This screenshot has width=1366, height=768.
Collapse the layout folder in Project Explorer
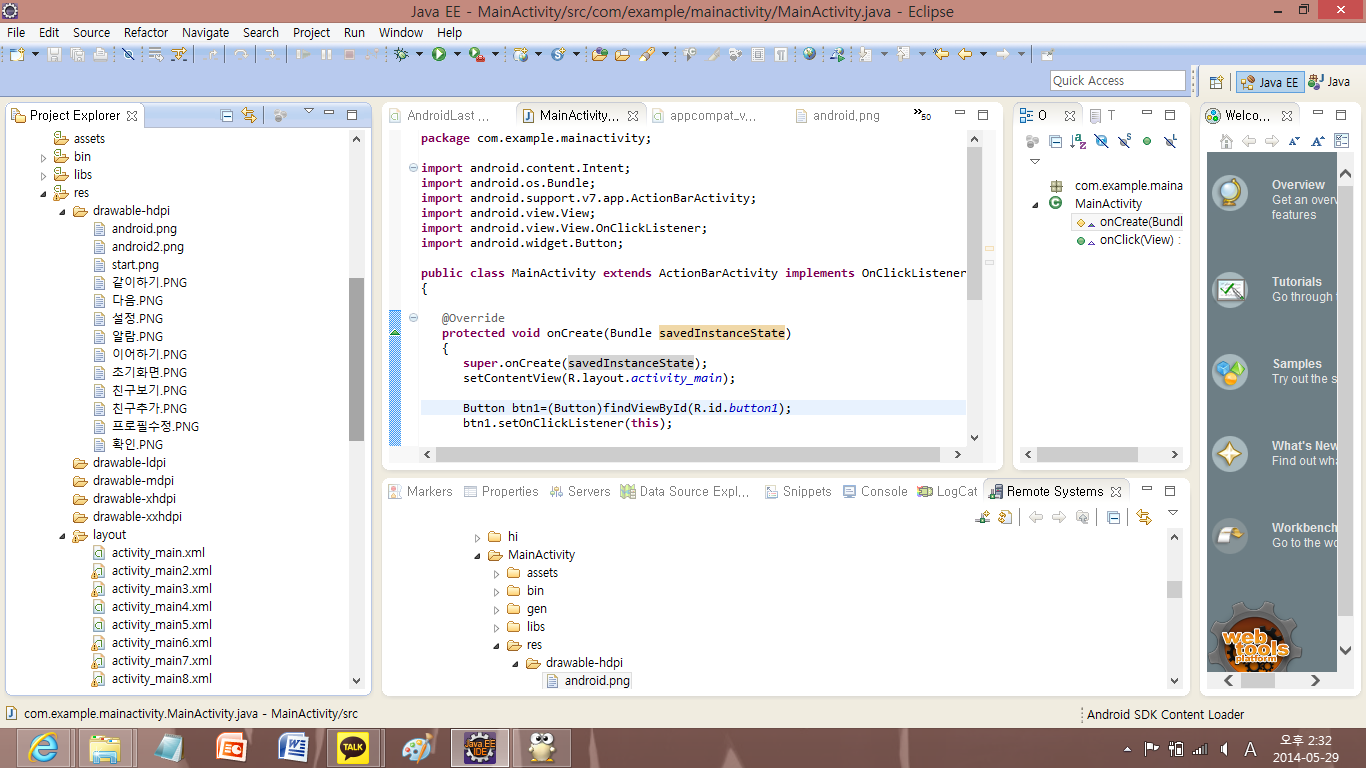click(x=62, y=535)
